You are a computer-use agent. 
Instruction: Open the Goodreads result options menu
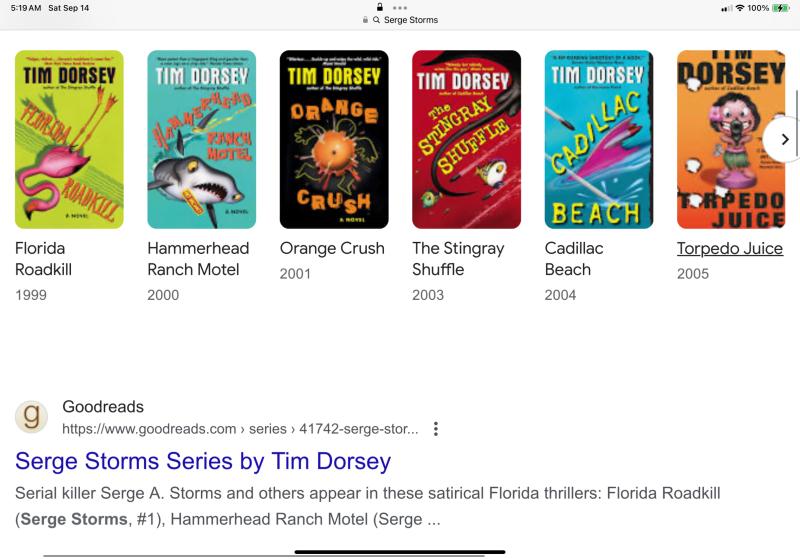pos(435,429)
